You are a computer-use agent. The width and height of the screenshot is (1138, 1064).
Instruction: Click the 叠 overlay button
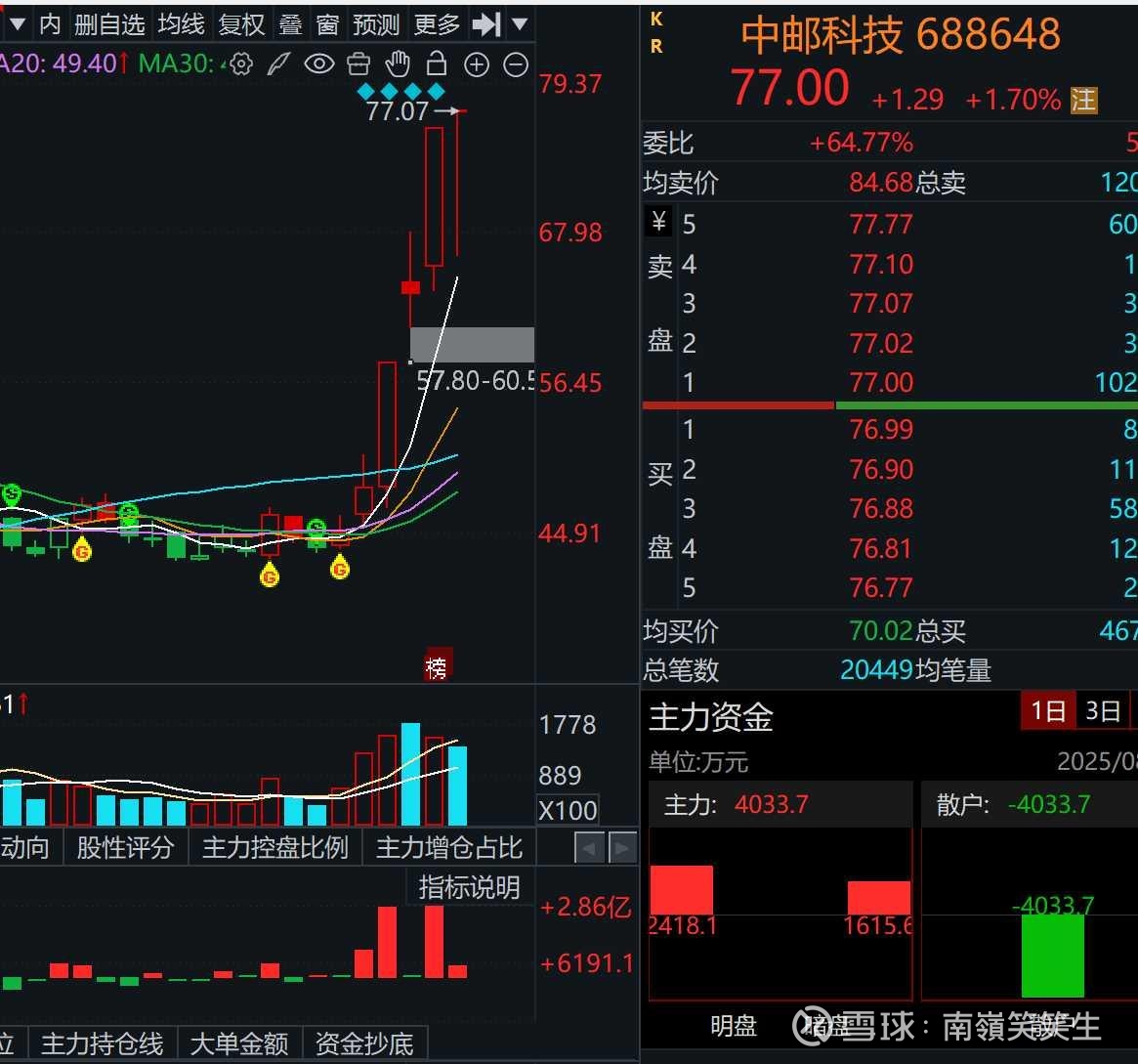[x=291, y=24]
